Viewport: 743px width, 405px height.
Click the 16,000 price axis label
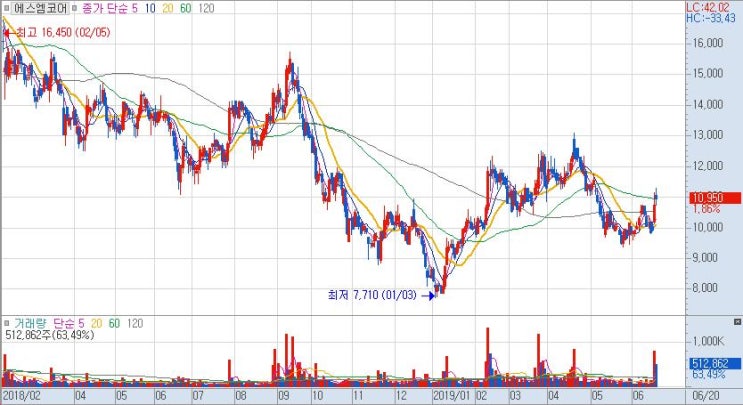[708, 43]
